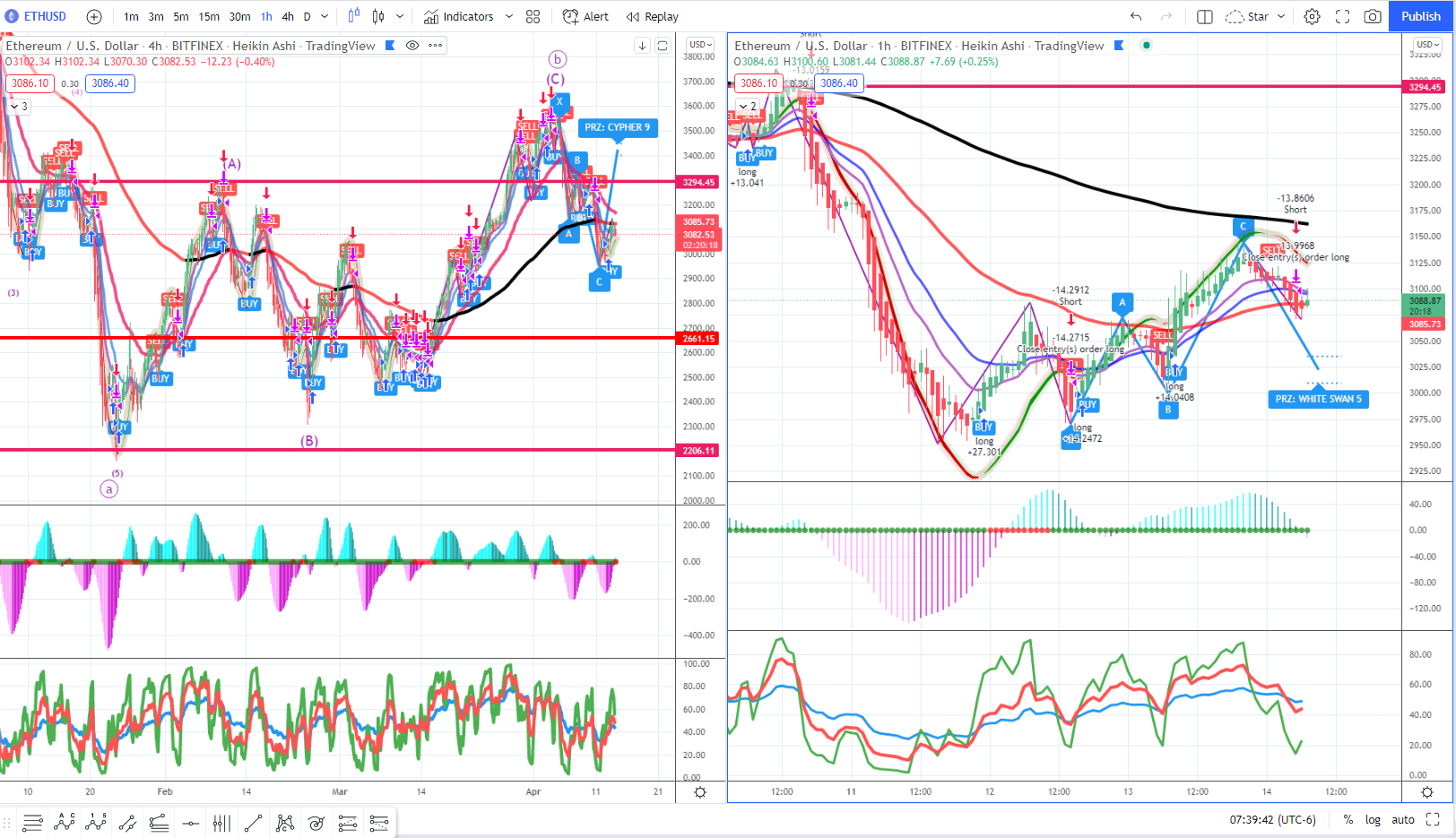
Task: Collapse the indicator legend labeled 3
Action: 19,106
